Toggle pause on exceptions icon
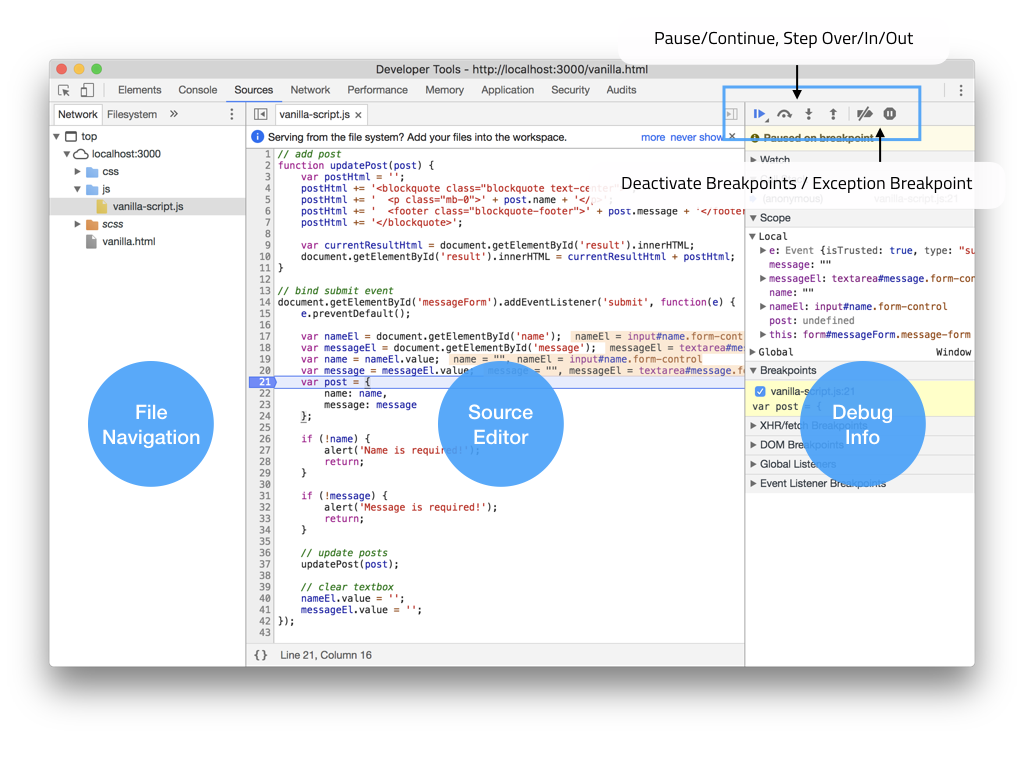1024x768 pixels. 889,114
